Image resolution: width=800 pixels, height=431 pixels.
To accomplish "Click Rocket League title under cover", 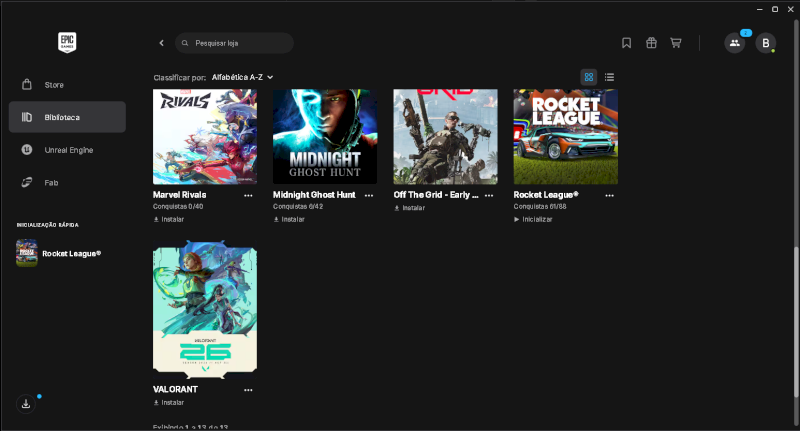I will point(546,195).
